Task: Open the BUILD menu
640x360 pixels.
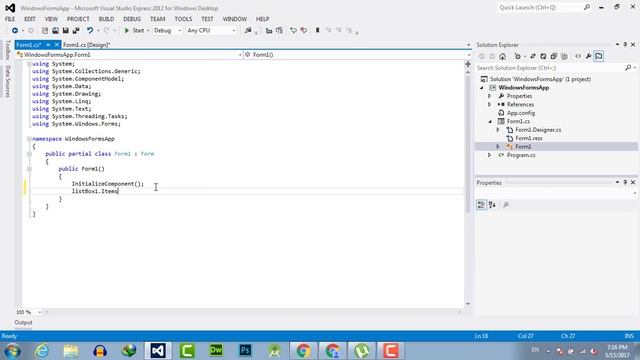Action: tap(107, 19)
